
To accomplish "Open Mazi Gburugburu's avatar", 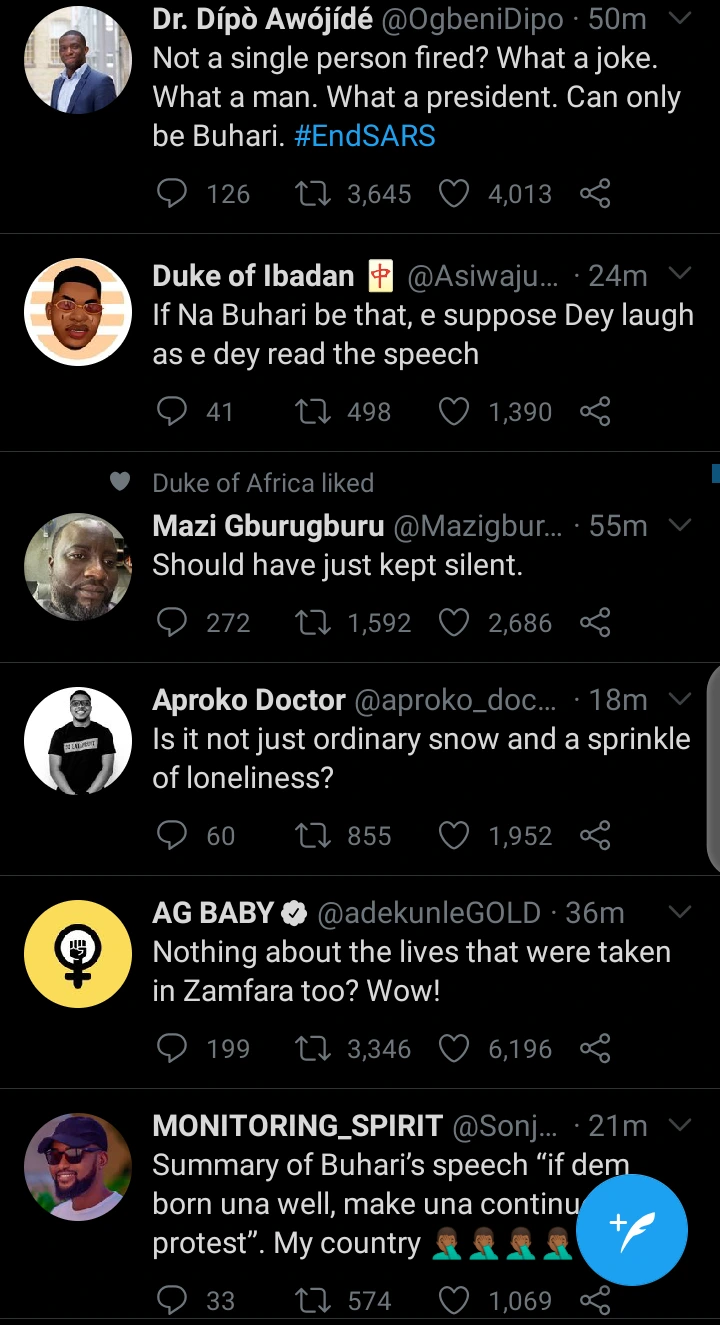I will click(x=78, y=566).
